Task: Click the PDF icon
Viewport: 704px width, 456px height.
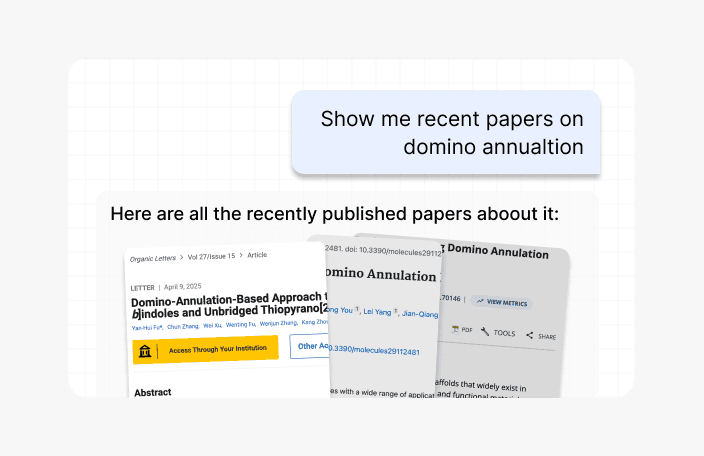Action: (x=455, y=329)
